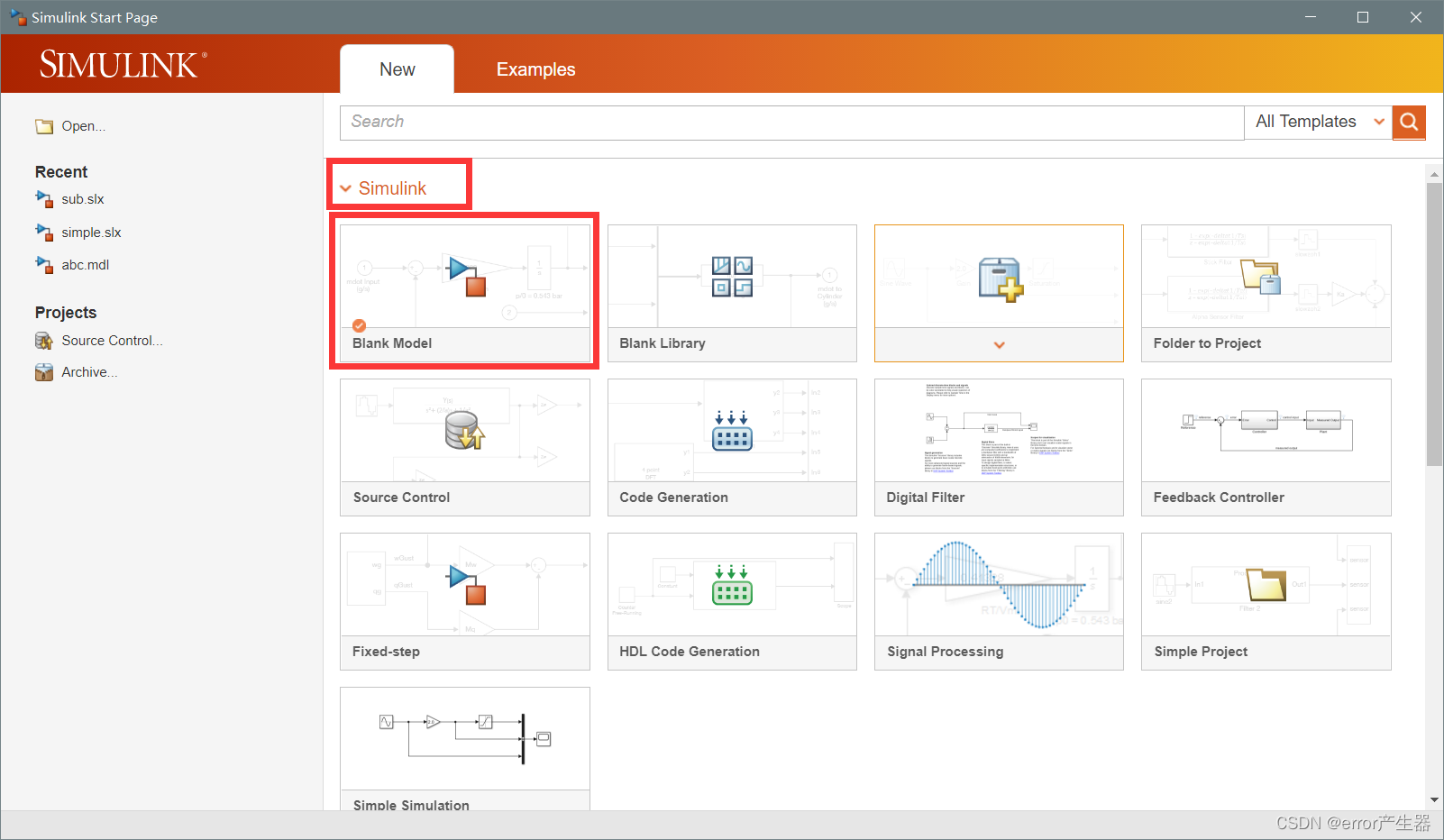Click the HDL Code Generation label
The height and width of the screenshot is (840, 1444).
(690, 652)
